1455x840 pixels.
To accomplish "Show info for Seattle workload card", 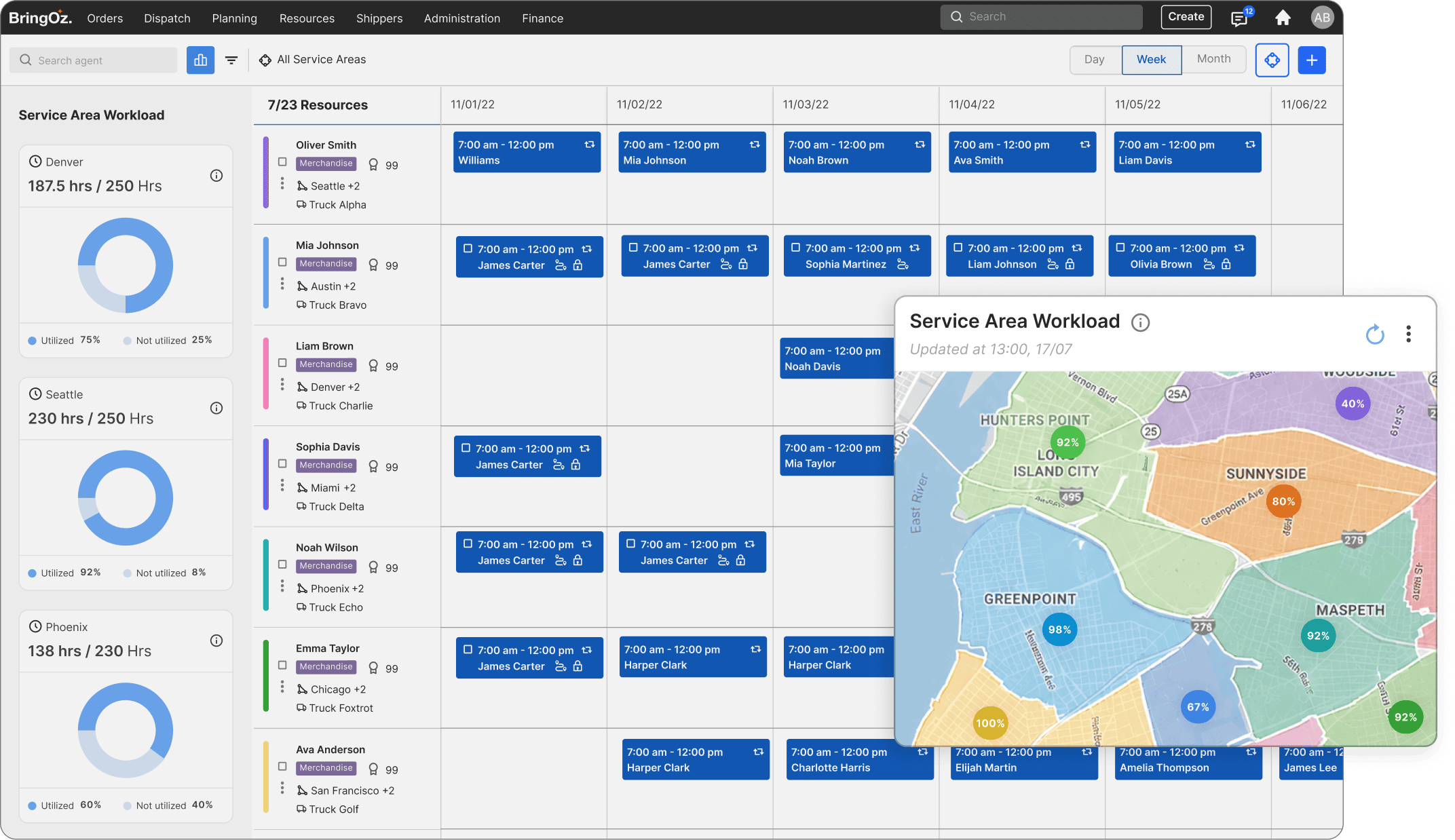I will pyautogui.click(x=216, y=408).
